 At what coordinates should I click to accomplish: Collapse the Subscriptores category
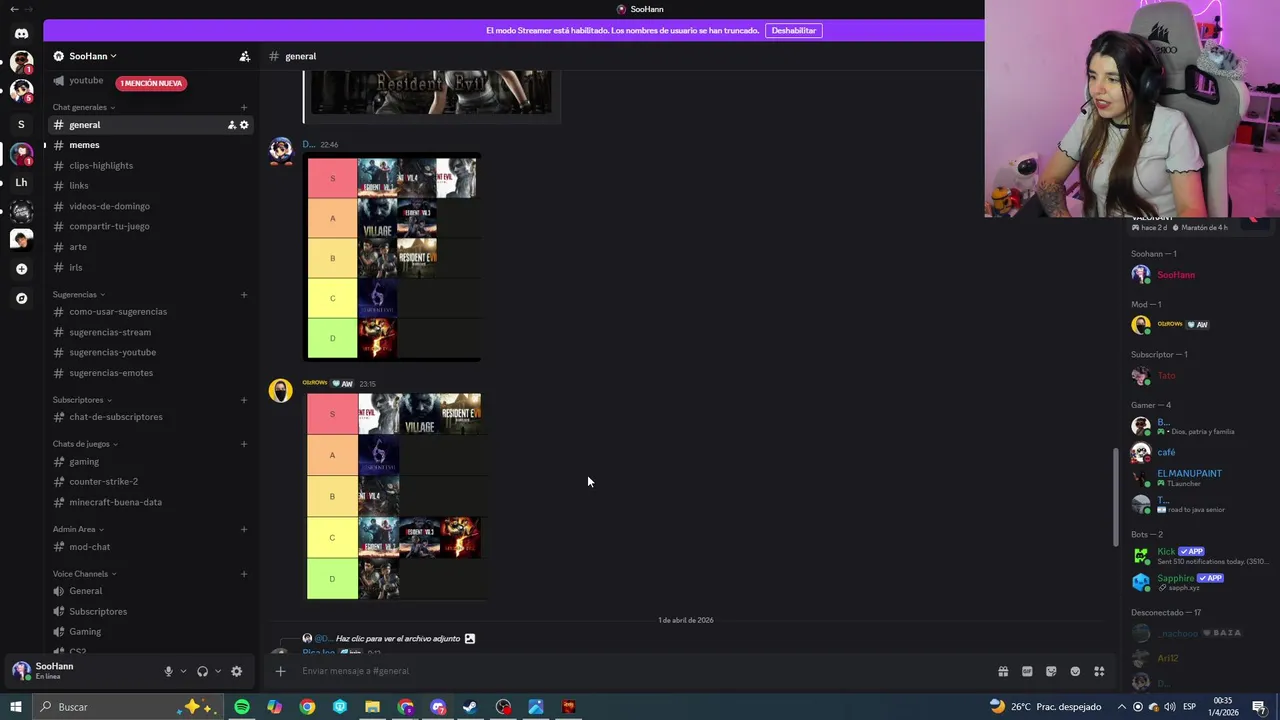click(x=82, y=400)
